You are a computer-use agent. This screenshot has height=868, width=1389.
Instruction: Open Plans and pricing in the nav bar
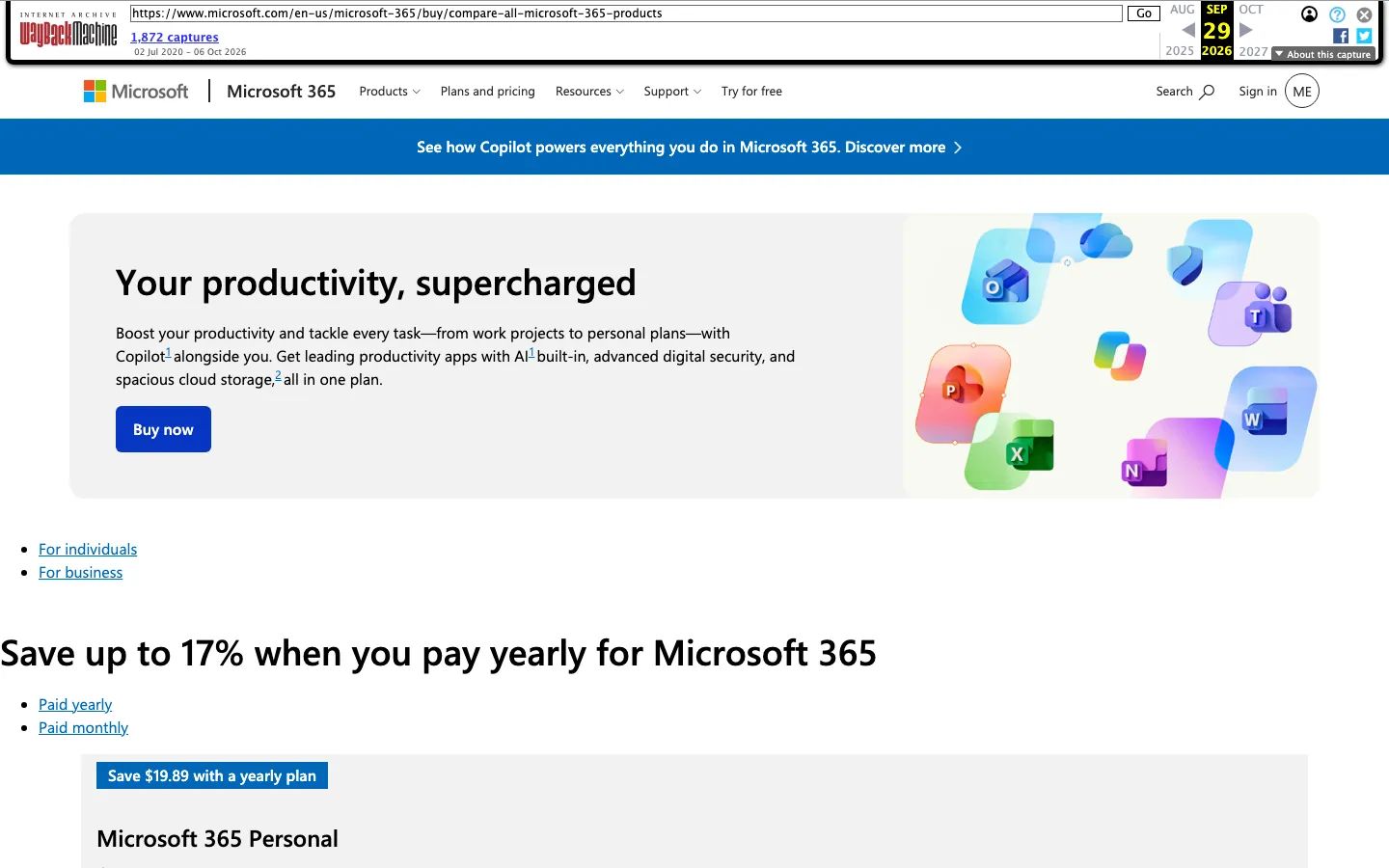click(x=488, y=92)
